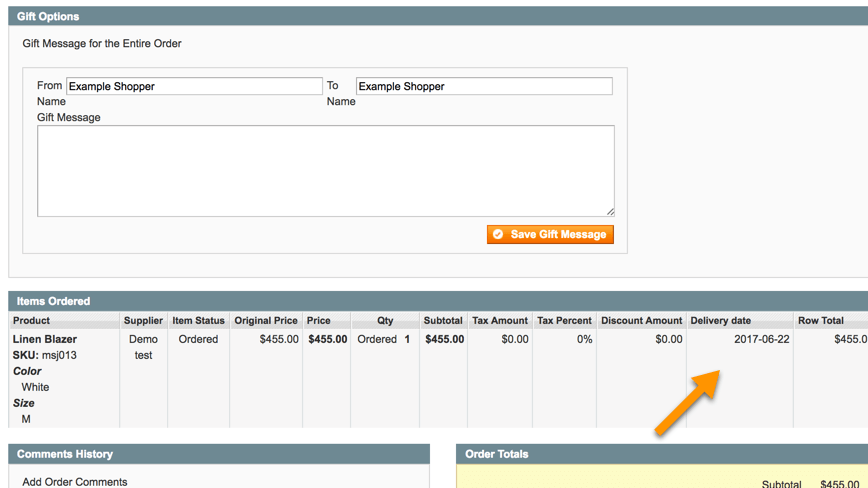Viewport: 868px width, 488px height.
Task: Click inside the Gift Message text area
Action: (325, 170)
